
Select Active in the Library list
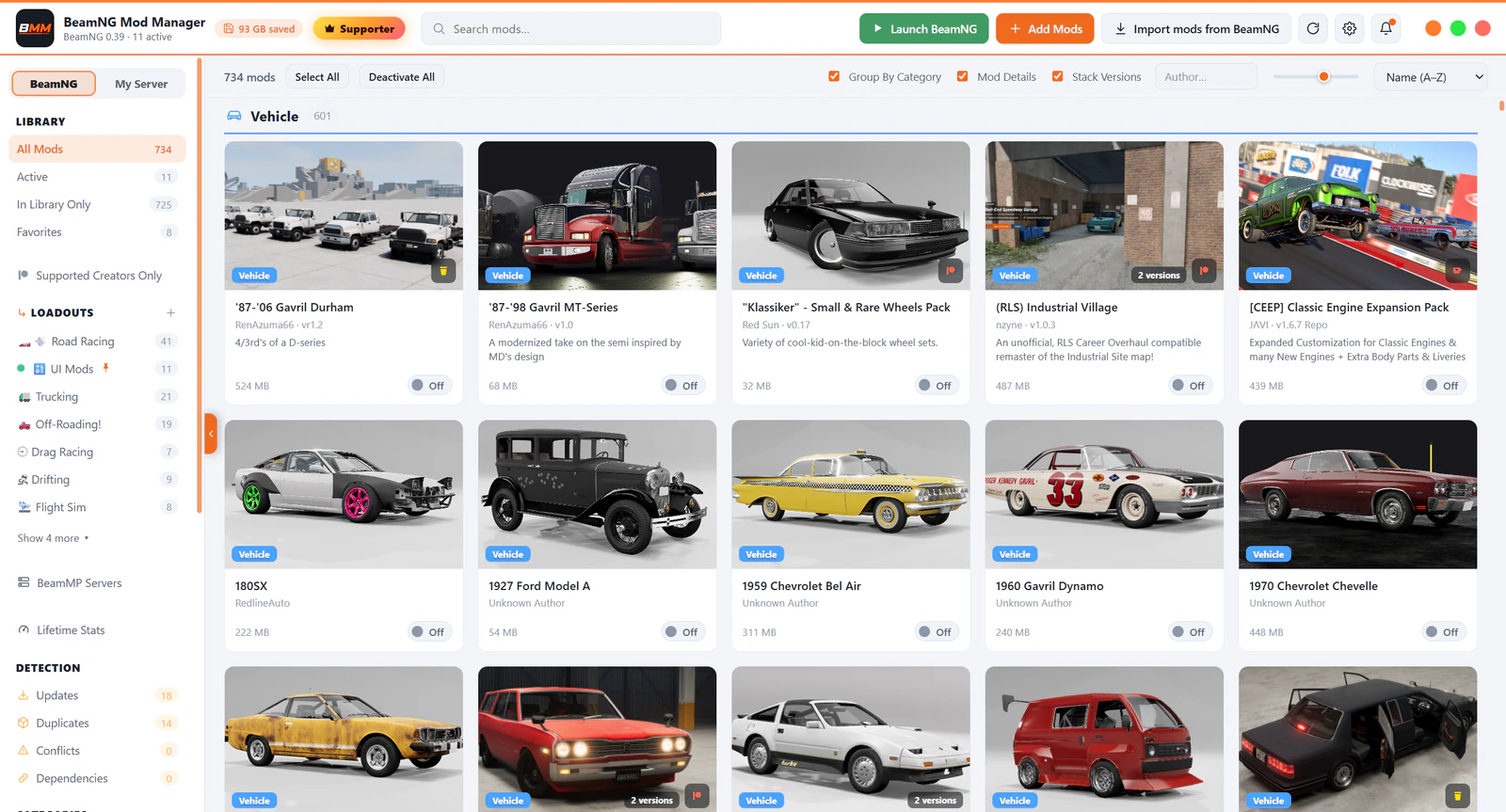point(97,177)
